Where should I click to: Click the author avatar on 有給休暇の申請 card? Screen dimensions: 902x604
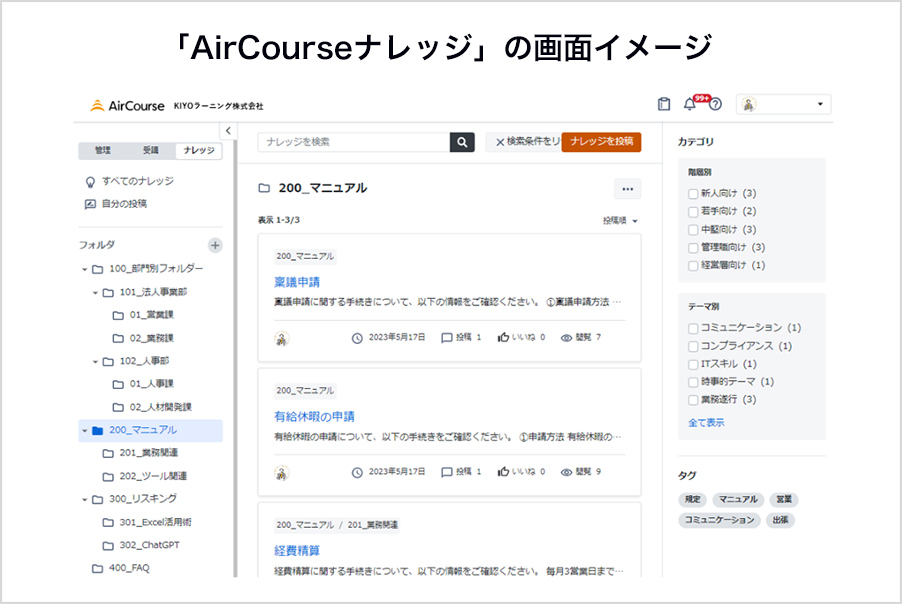point(281,473)
